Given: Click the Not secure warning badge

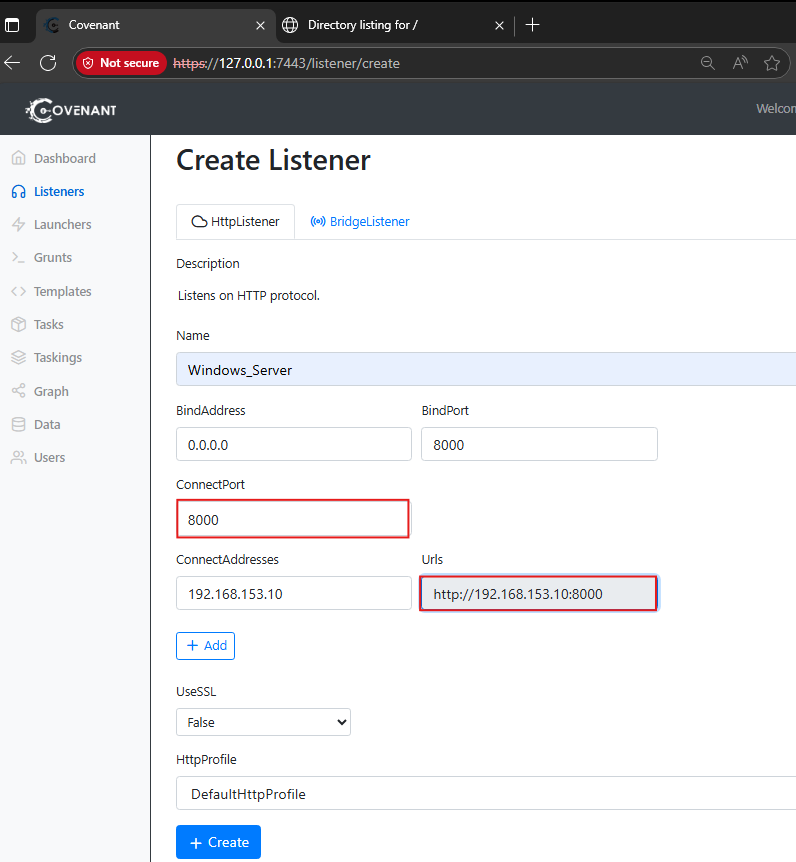Looking at the screenshot, I should (121, 63).
